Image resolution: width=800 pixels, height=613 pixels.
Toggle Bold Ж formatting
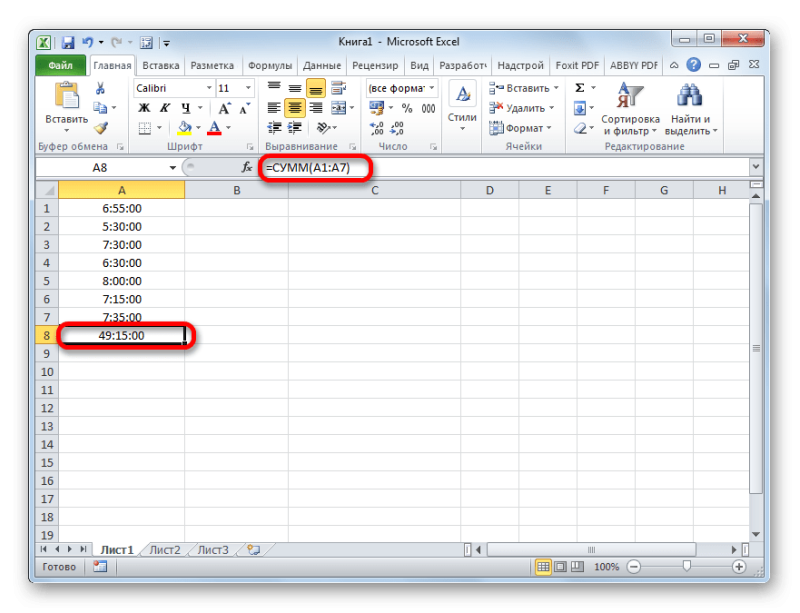tap(144, 109)
